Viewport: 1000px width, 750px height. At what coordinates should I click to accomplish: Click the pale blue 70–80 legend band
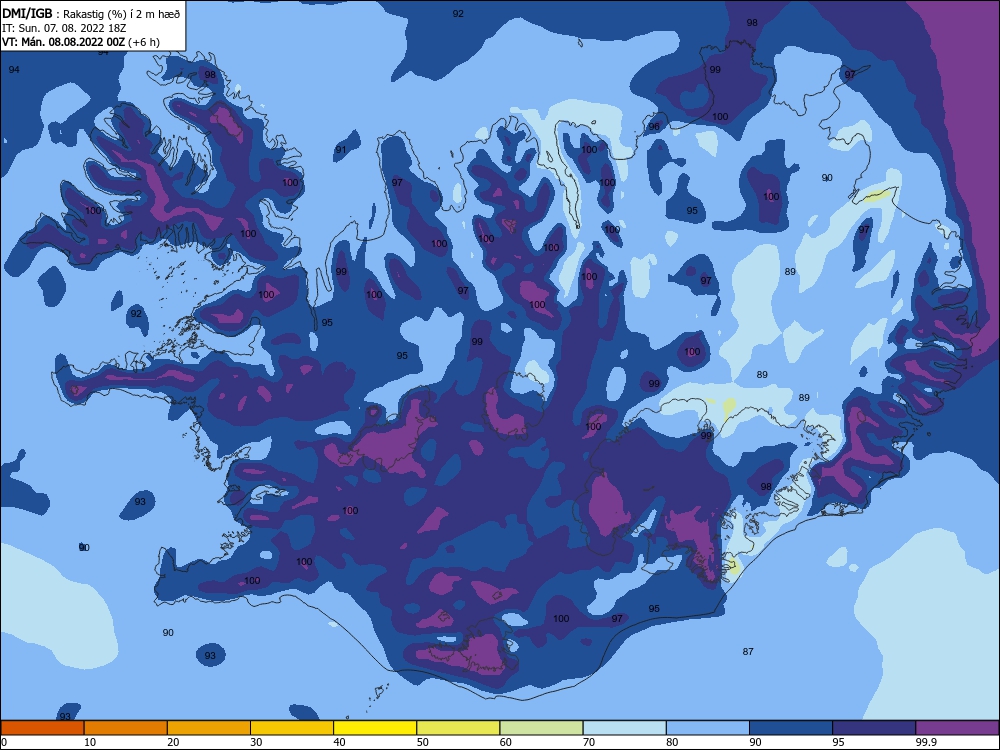coord(624,728)
